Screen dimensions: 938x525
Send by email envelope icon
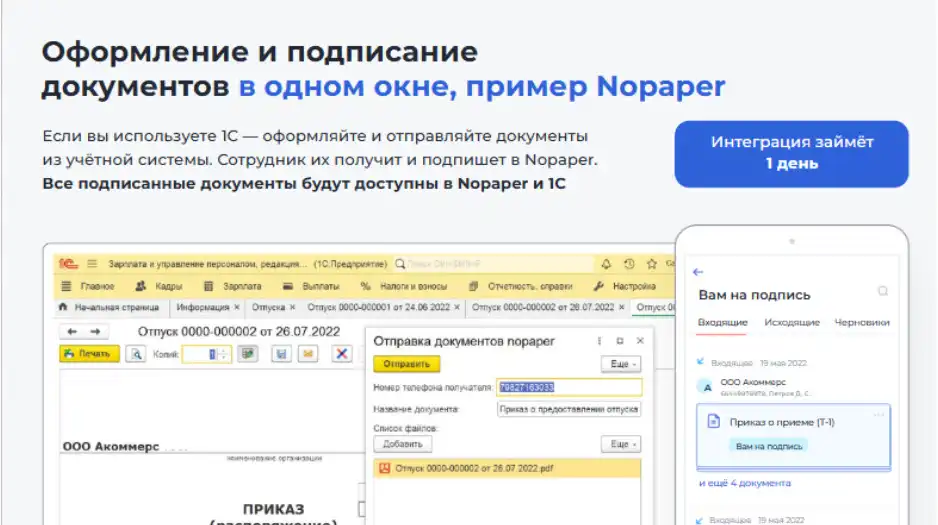click(308, 354)
